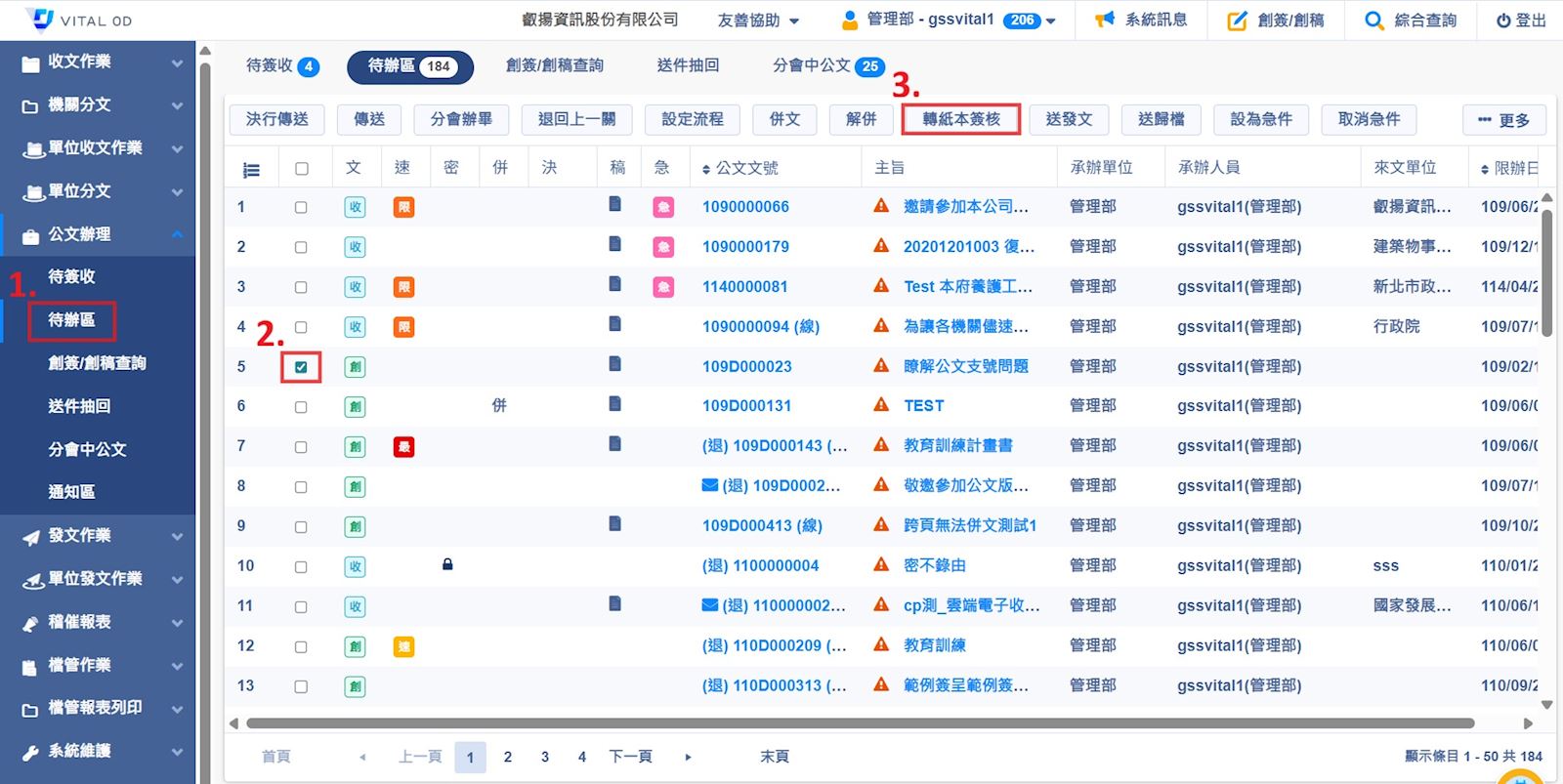This screenshot has height=784, width=1563.
Task: Click the magnifier icon for 綜合查詢
Action: point(1373,21)
